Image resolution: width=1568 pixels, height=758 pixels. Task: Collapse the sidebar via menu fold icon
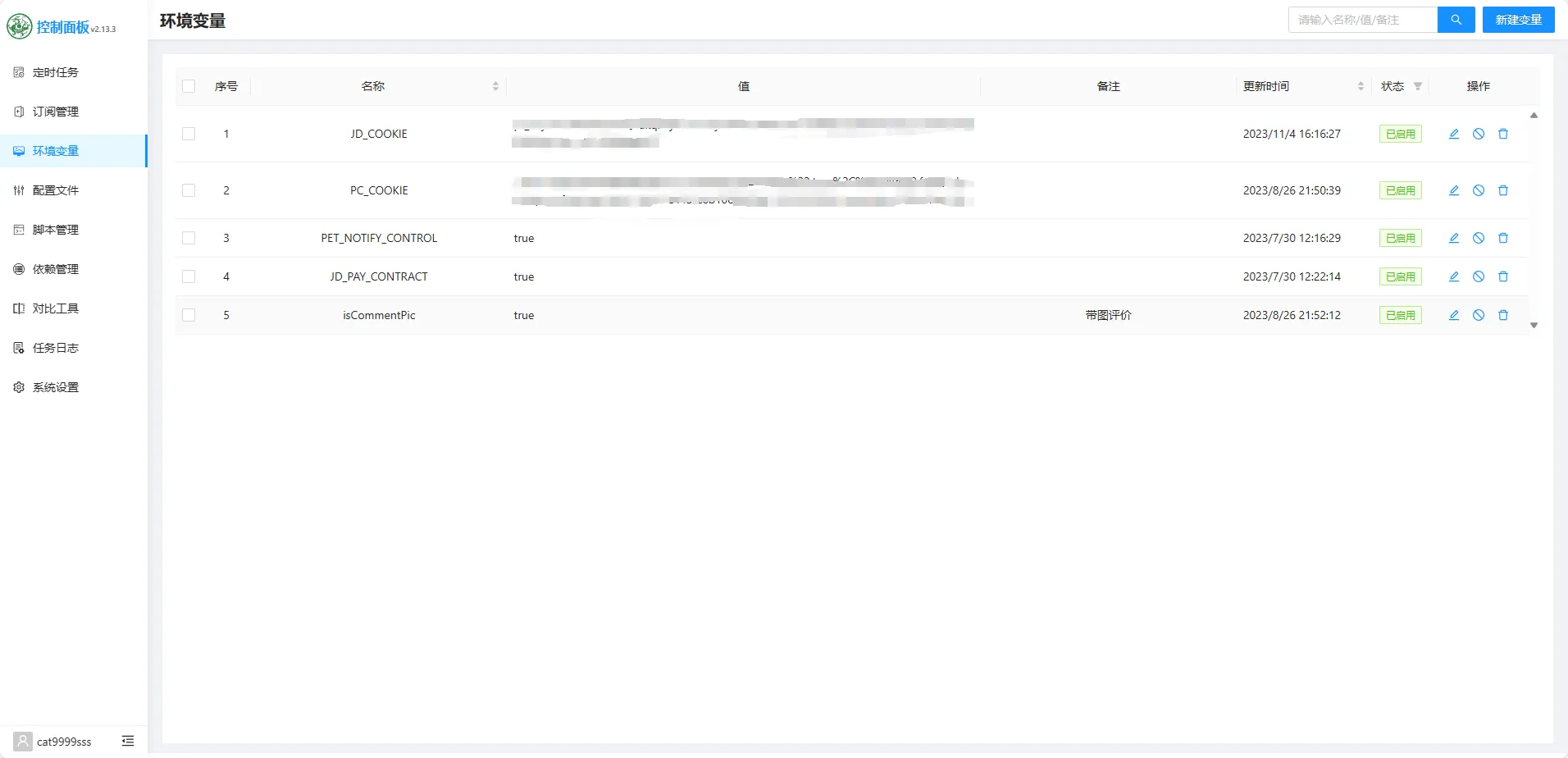tap(128, 741)
